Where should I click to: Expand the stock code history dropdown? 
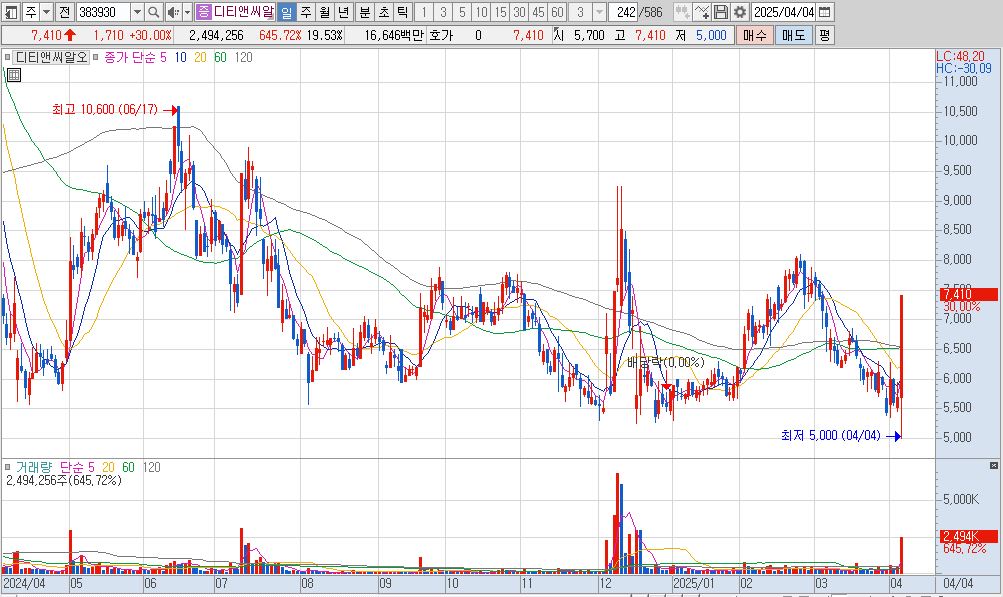tap(137, 12)
